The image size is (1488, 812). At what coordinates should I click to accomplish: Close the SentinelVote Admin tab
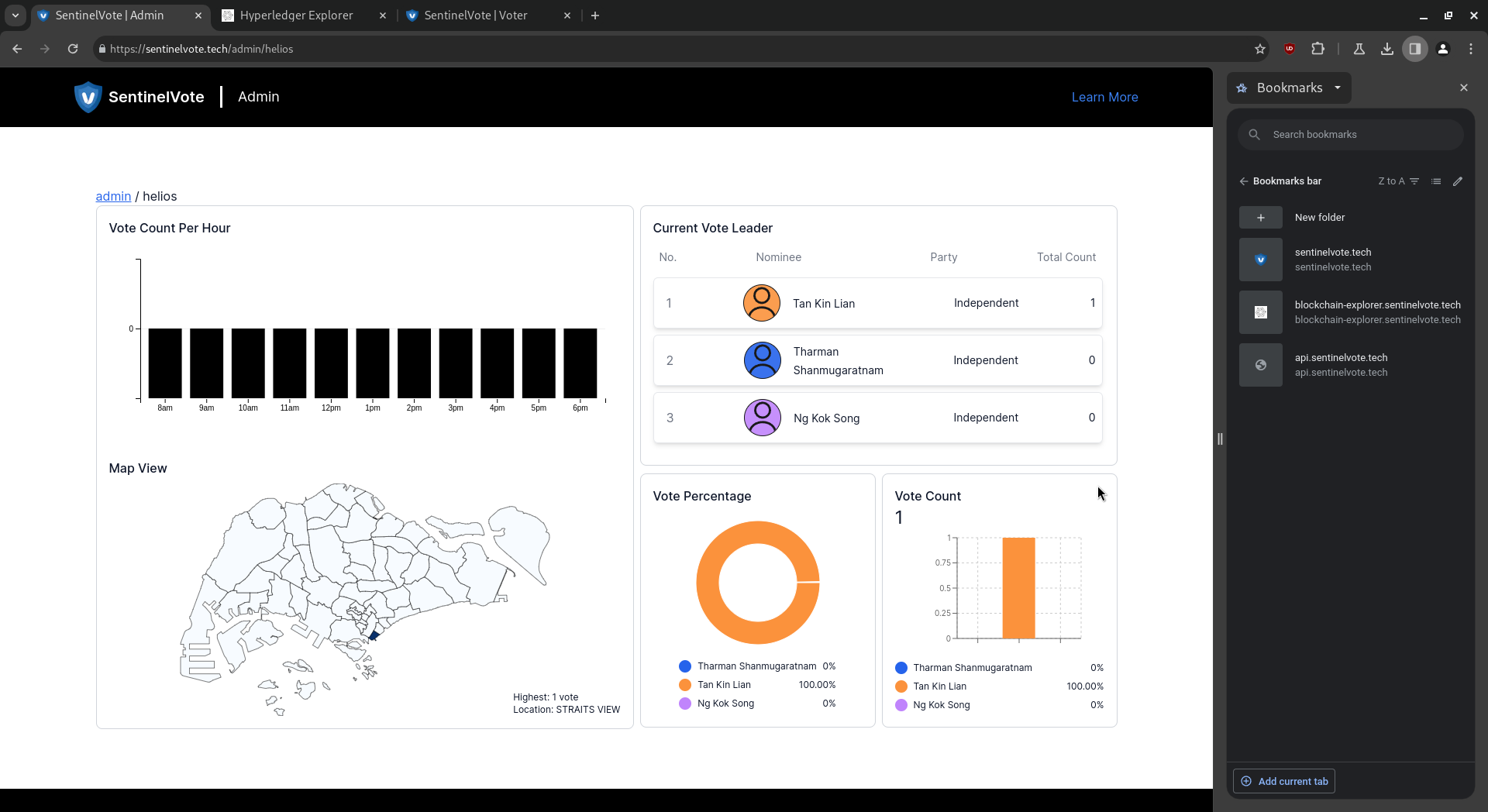198,15
